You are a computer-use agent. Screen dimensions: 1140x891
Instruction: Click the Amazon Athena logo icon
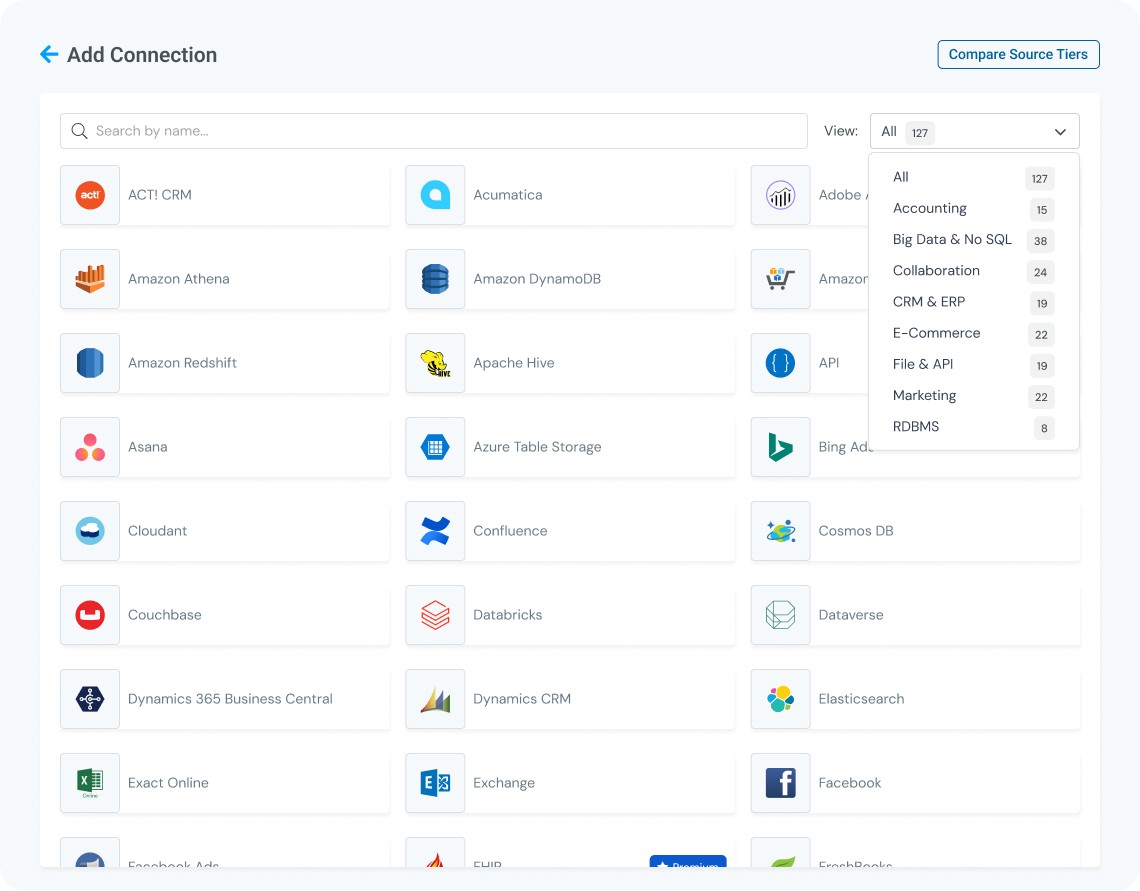90,279
